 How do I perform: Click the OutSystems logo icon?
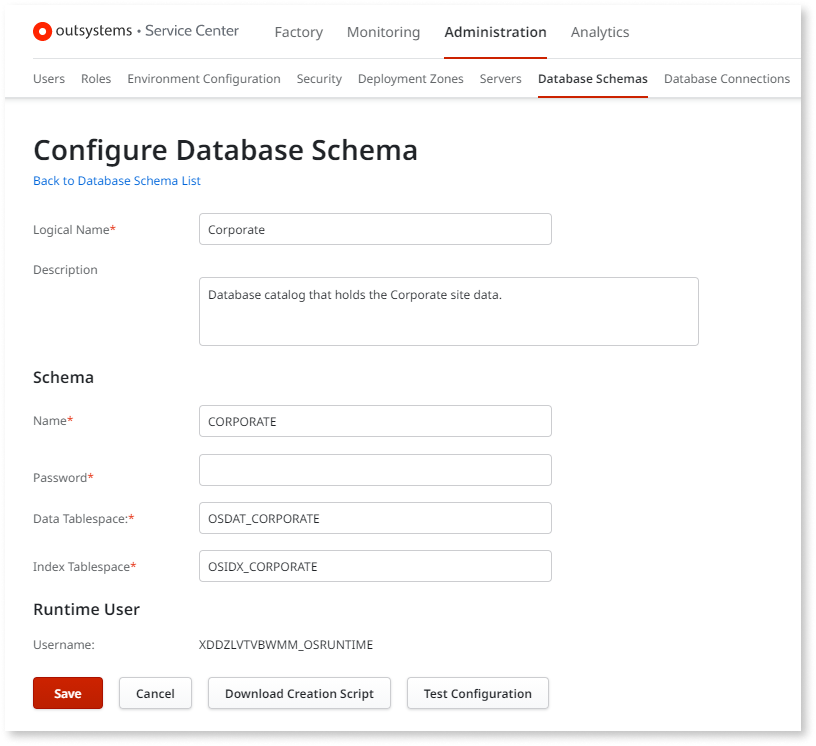42,31
